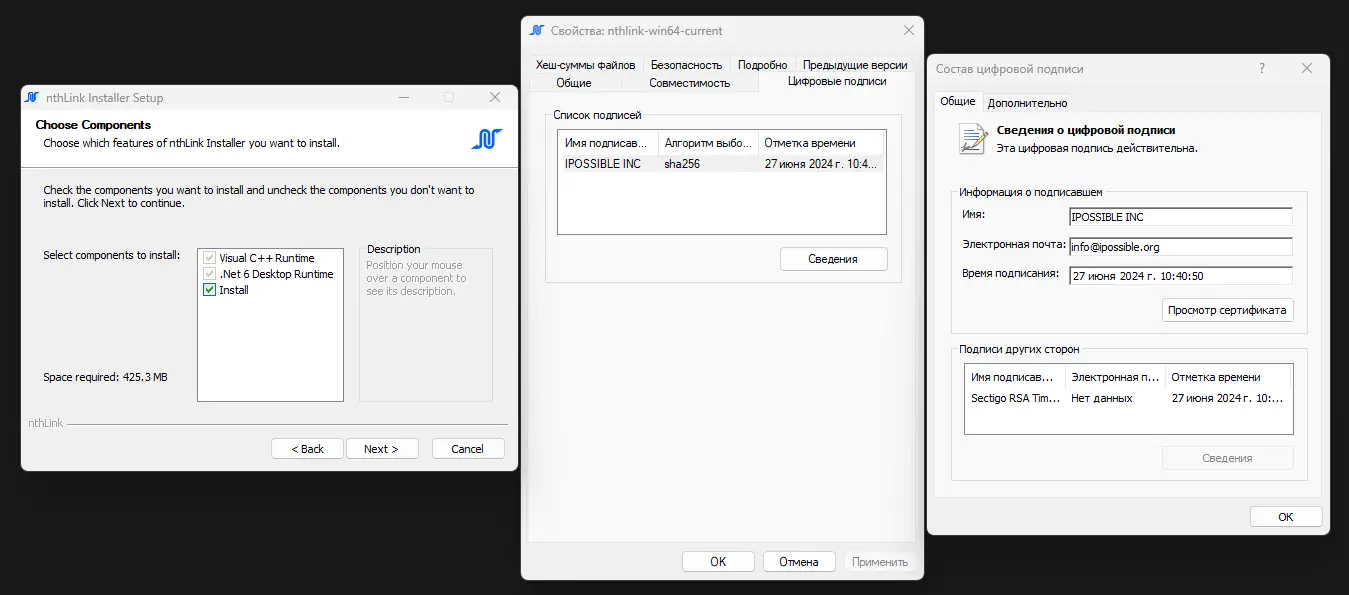Click Просмотр сертификата button
1349x595 pixels.
pyautogui.click(x=1227, y=310)
